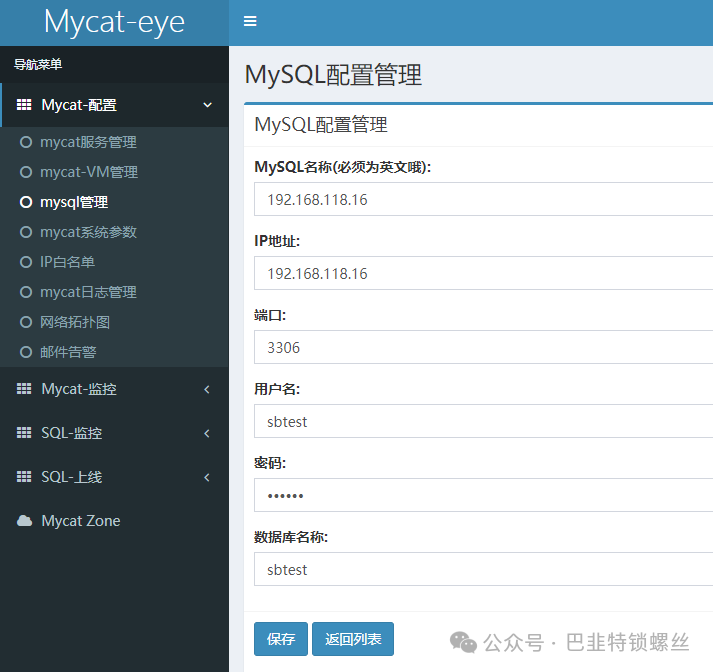Screen dimensions: 713x672
Task: Click the circle icon beside mycat日志管理
Action: (26, 292)
